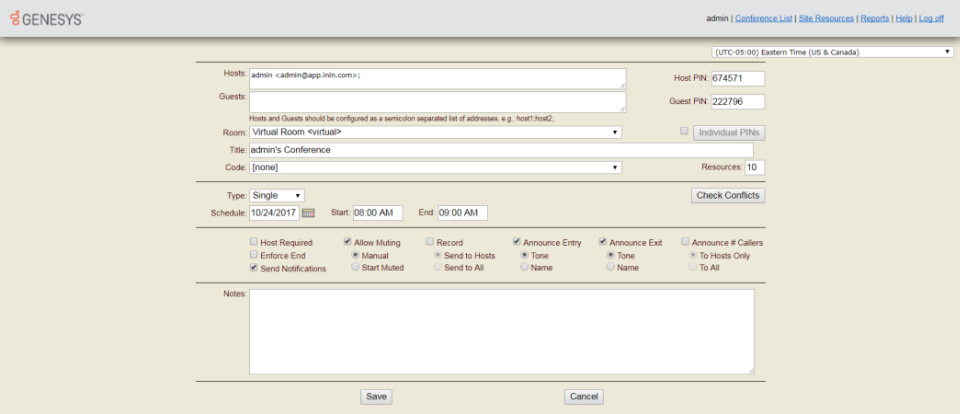Disable the Announce Exit checkbox

pos(603,242)
